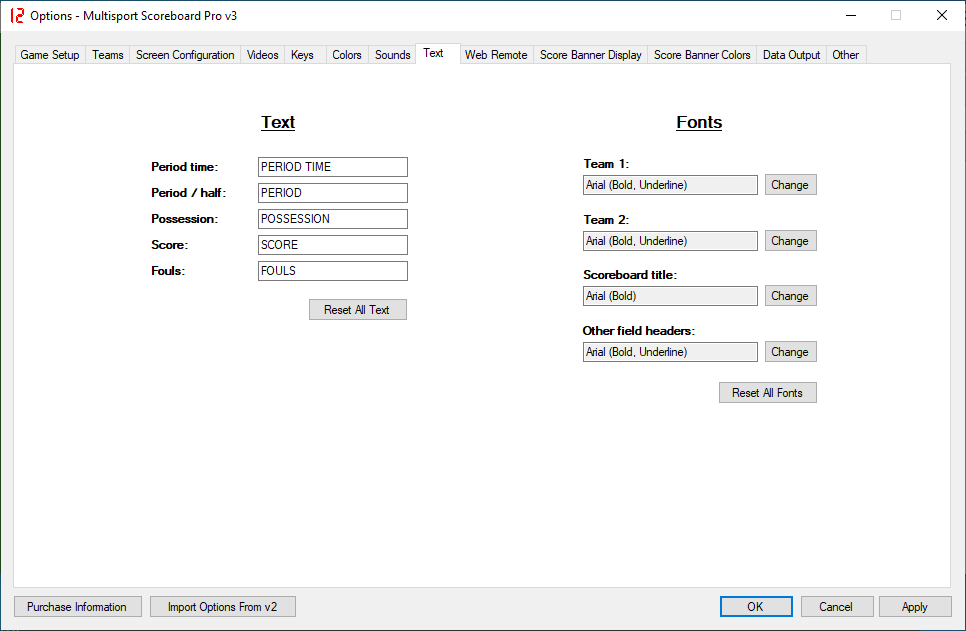Click the Period time text field

332,167
